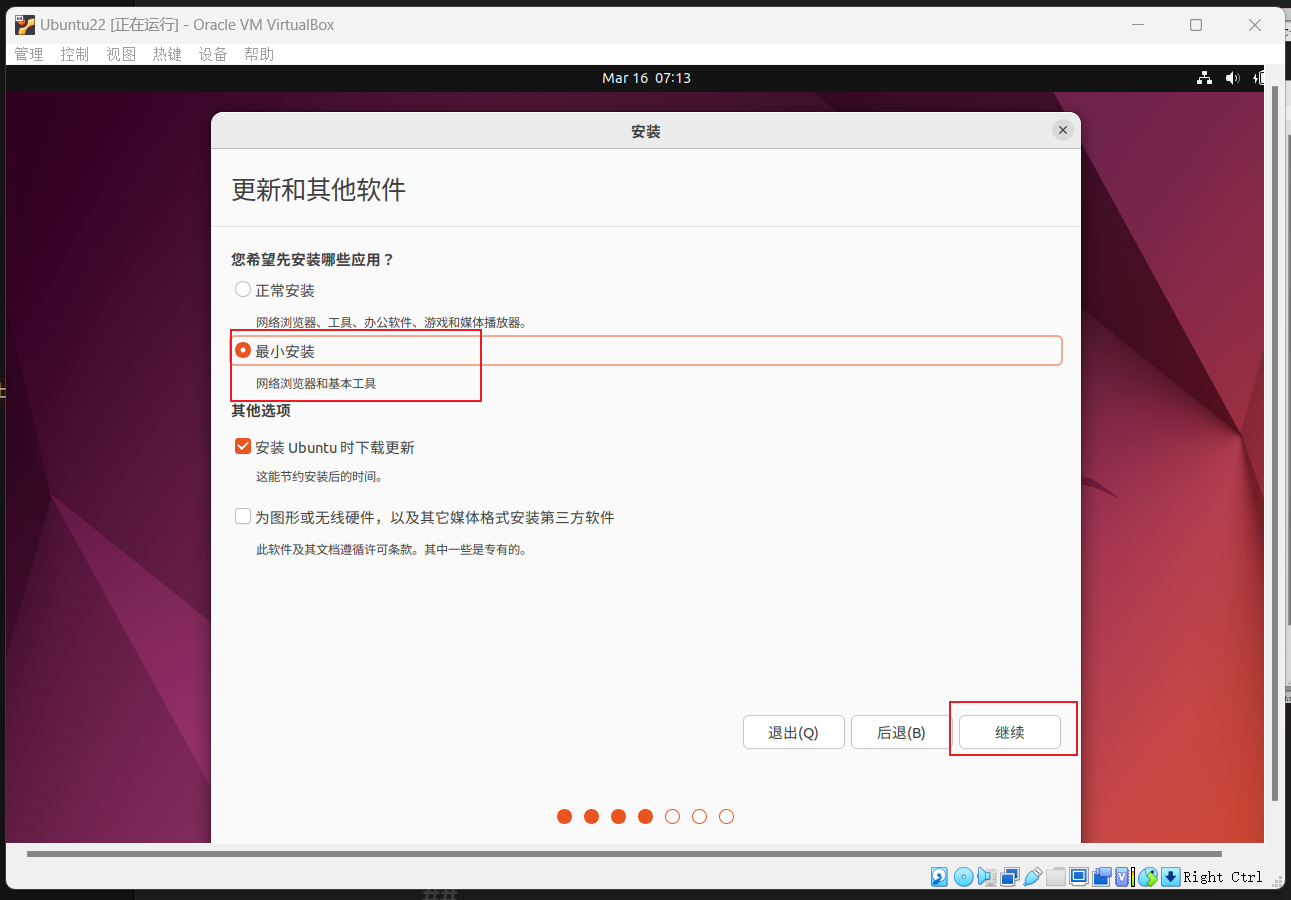Click the 这能节约安装后的时间 description text
The width and height of the screenshot is (1291, 900).
click(320, 477)
